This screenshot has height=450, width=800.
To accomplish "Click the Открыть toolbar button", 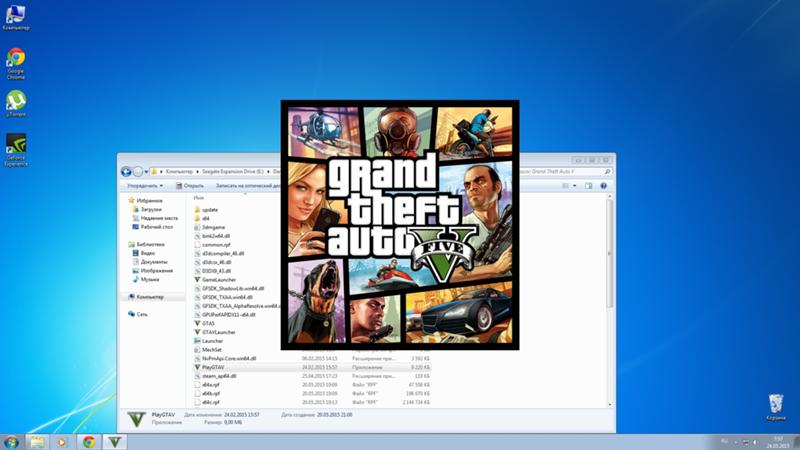I will tap(190, 186).
